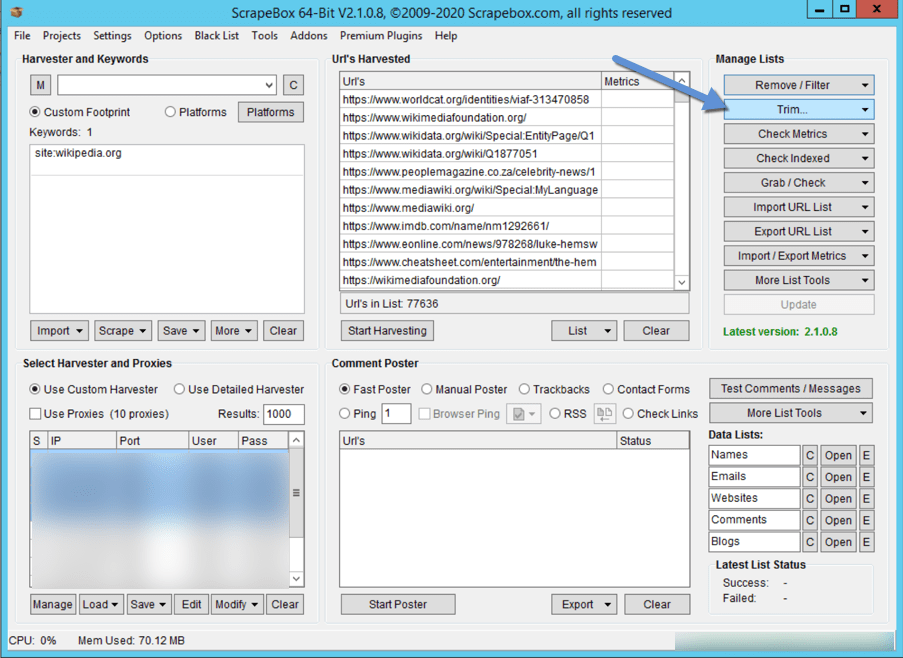Edit the Comments list with E button
The height and width of the screenshot is (658, 903).
click(x=866, y=520)
